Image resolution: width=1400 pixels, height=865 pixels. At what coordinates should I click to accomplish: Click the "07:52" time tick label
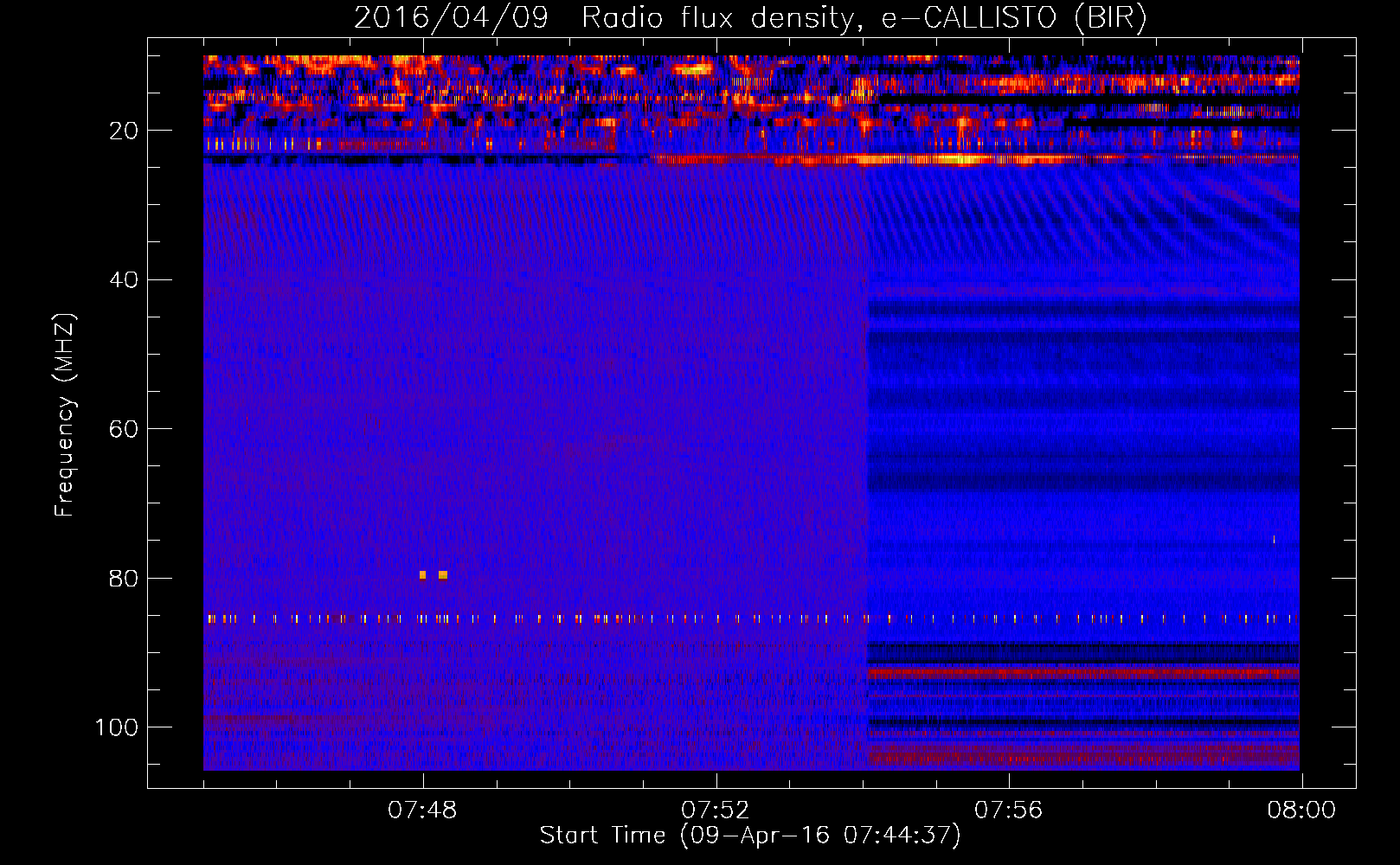[716, 811]
